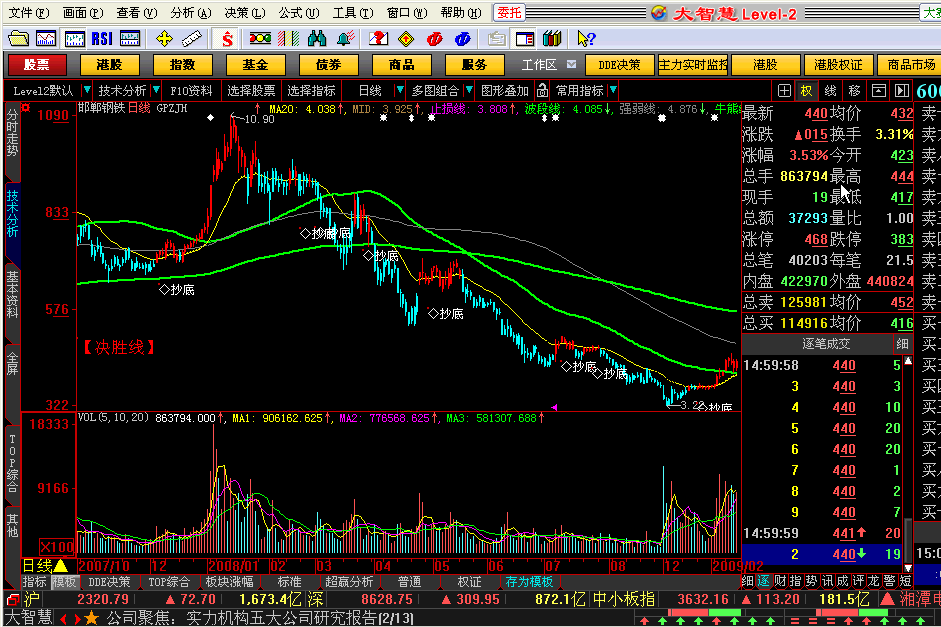
Task: Click the window layout toolbar icon
Action: (x=525, y=39)
